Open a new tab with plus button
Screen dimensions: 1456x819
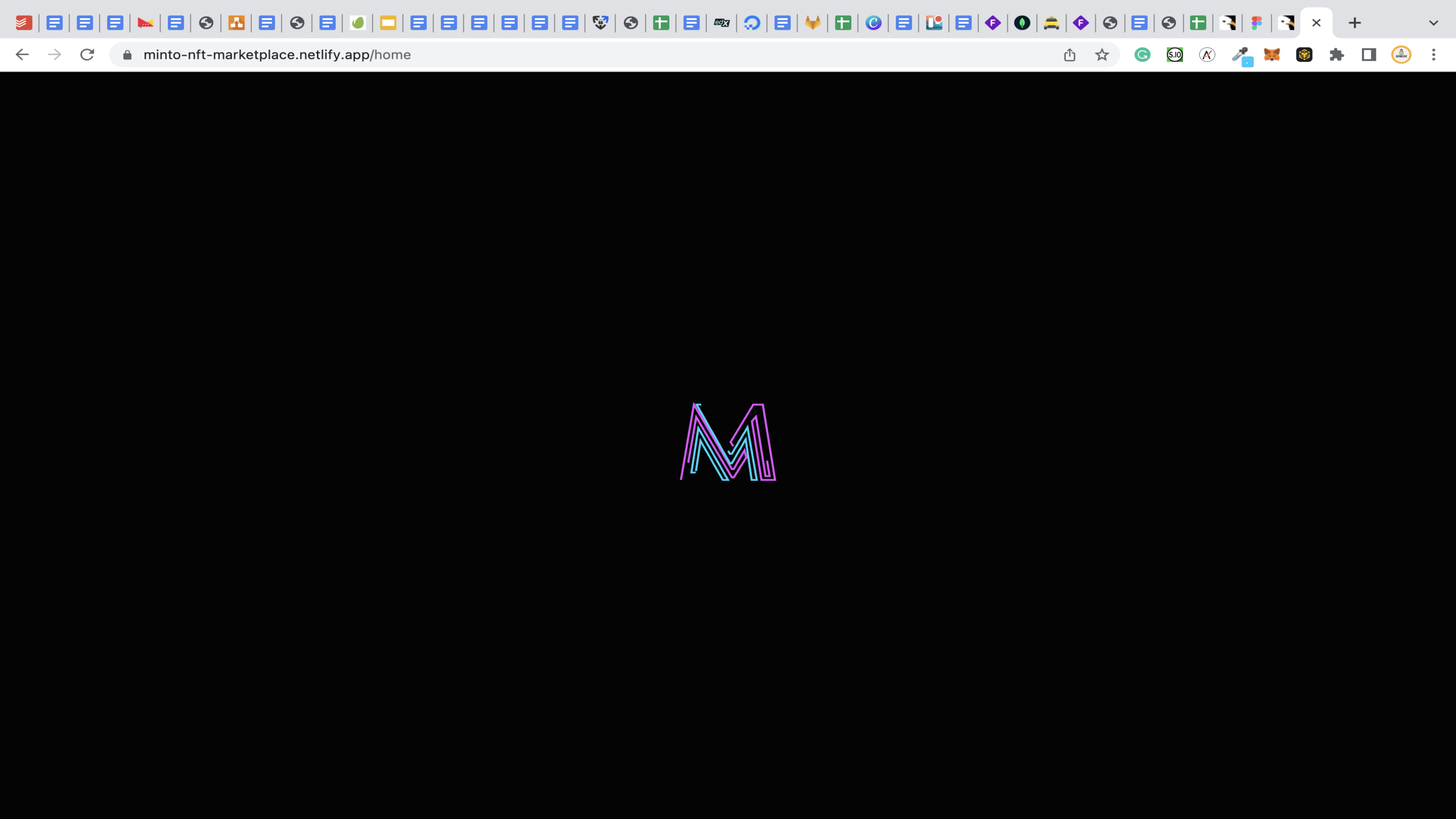tap(1355, 23)
